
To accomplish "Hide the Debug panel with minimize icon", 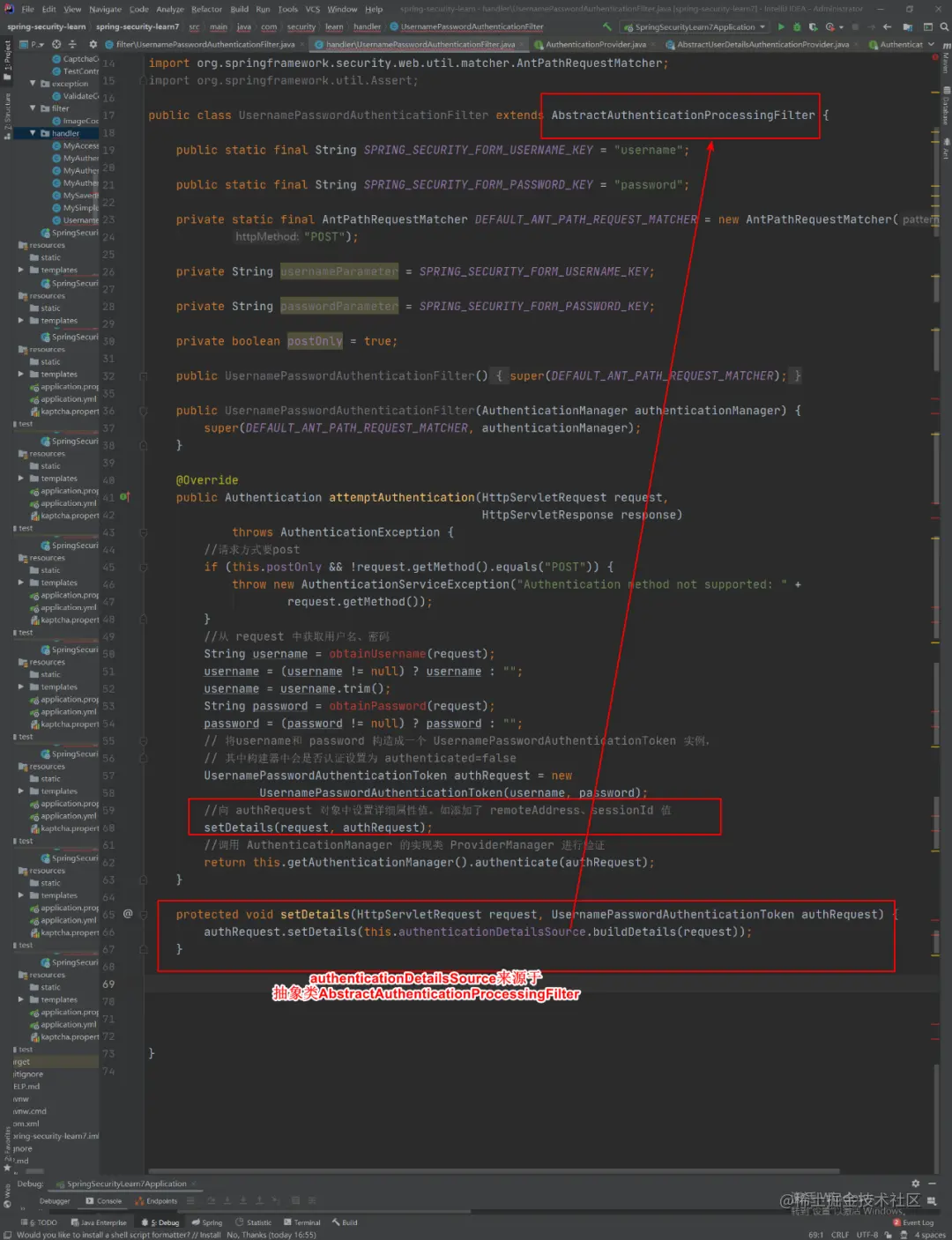I will [x=932, y=1184].
